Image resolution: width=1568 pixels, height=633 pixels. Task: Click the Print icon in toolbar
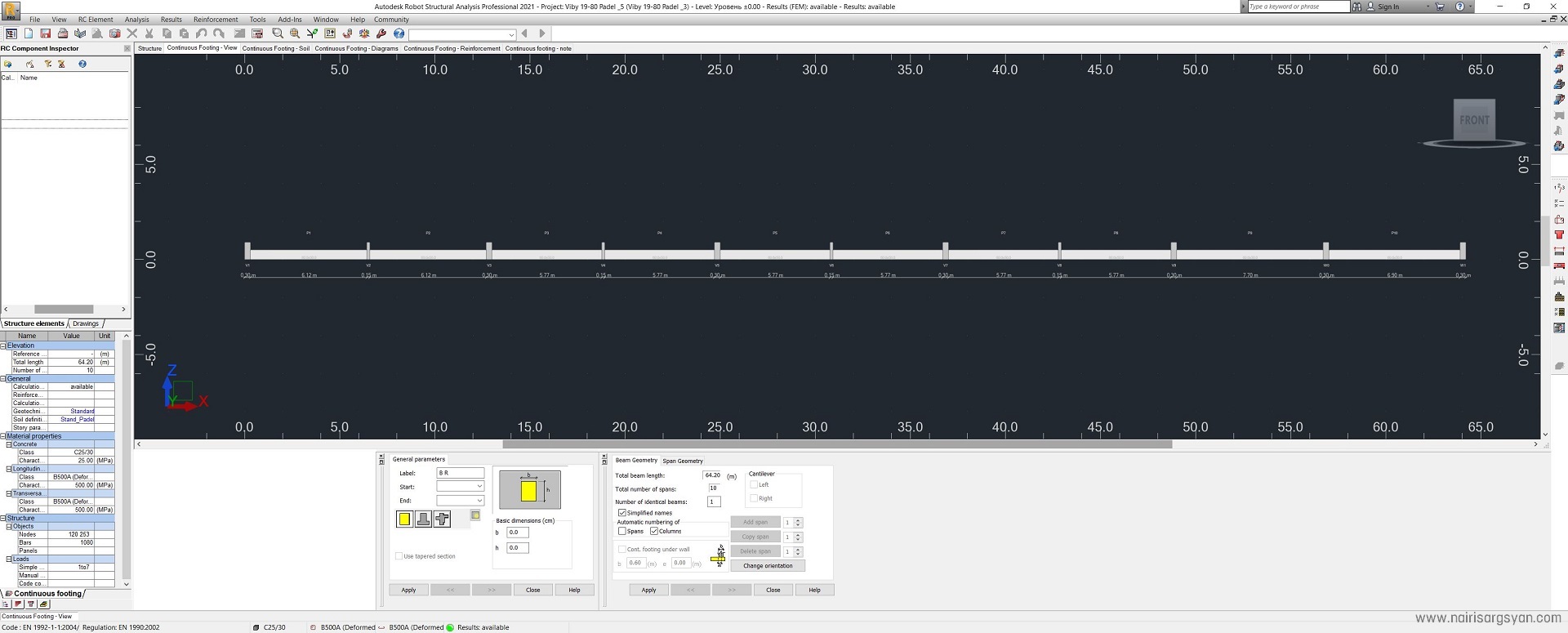63,33
